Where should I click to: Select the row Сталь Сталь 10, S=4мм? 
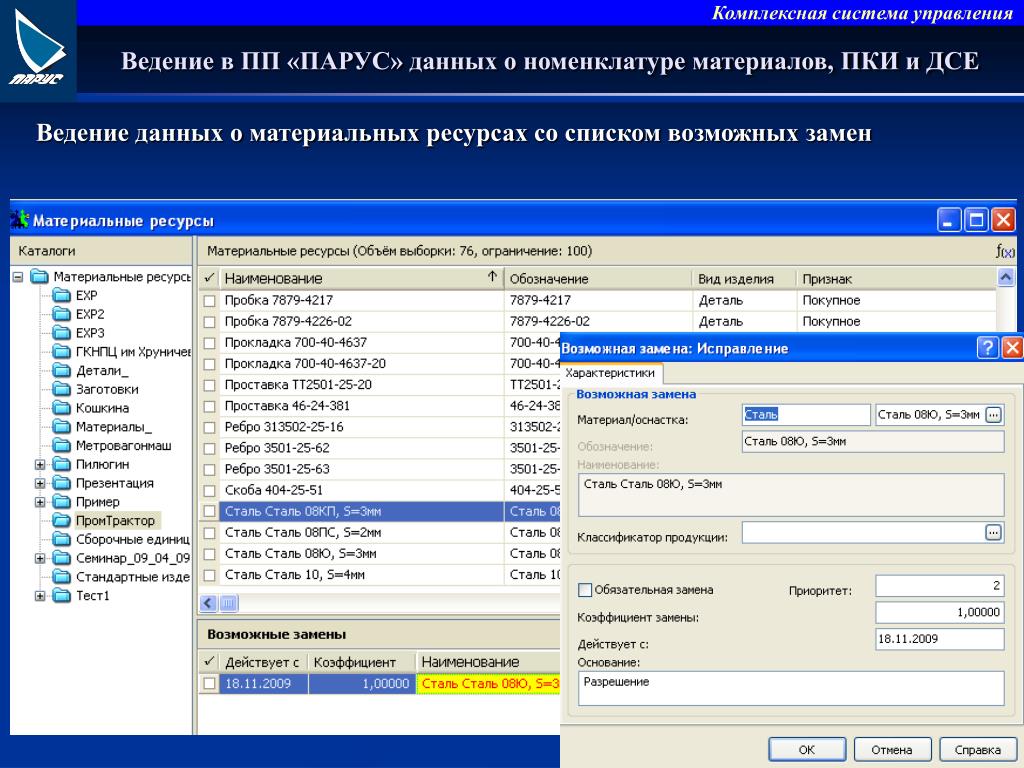380,575
